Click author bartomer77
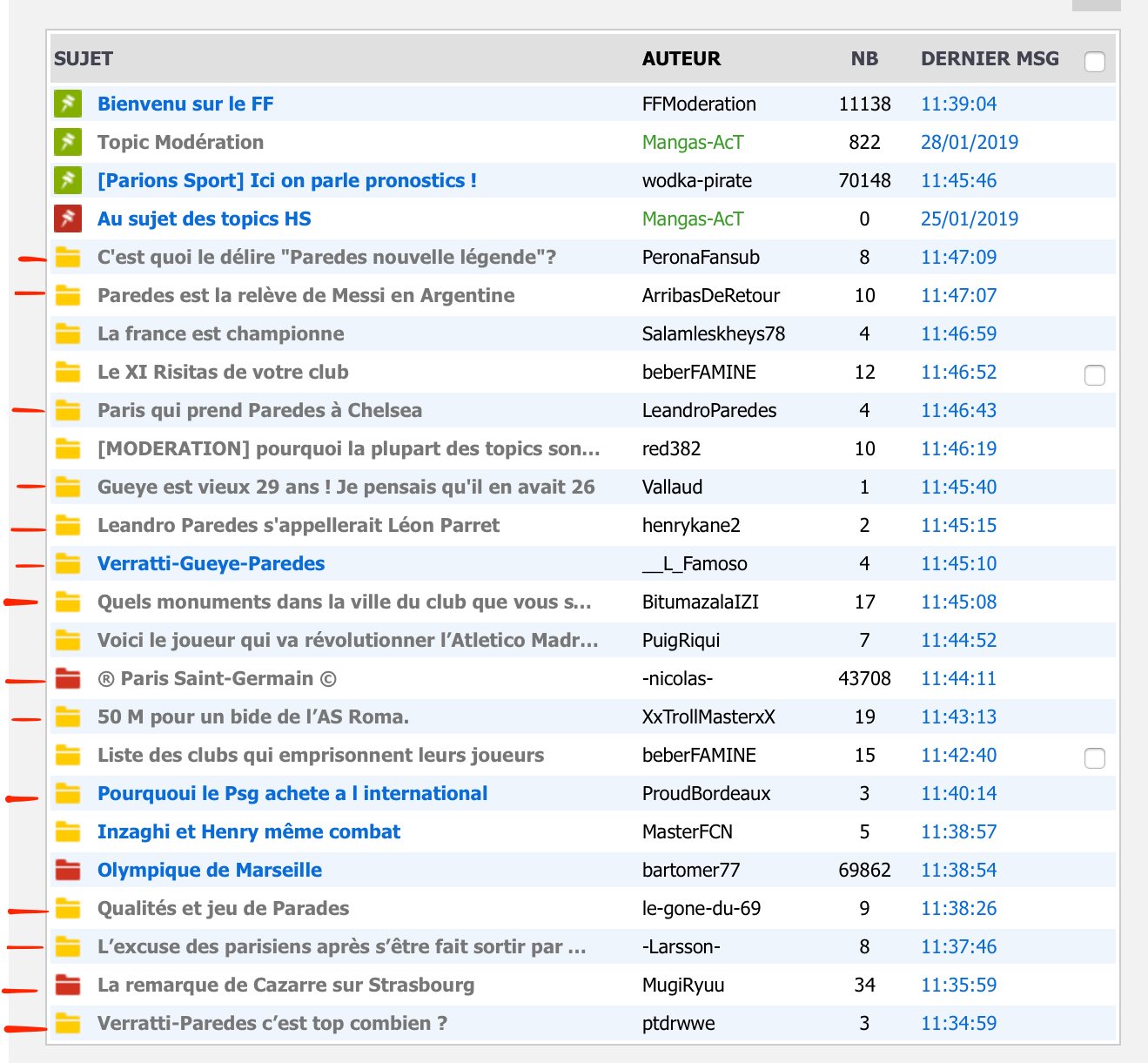 [690, 870]
